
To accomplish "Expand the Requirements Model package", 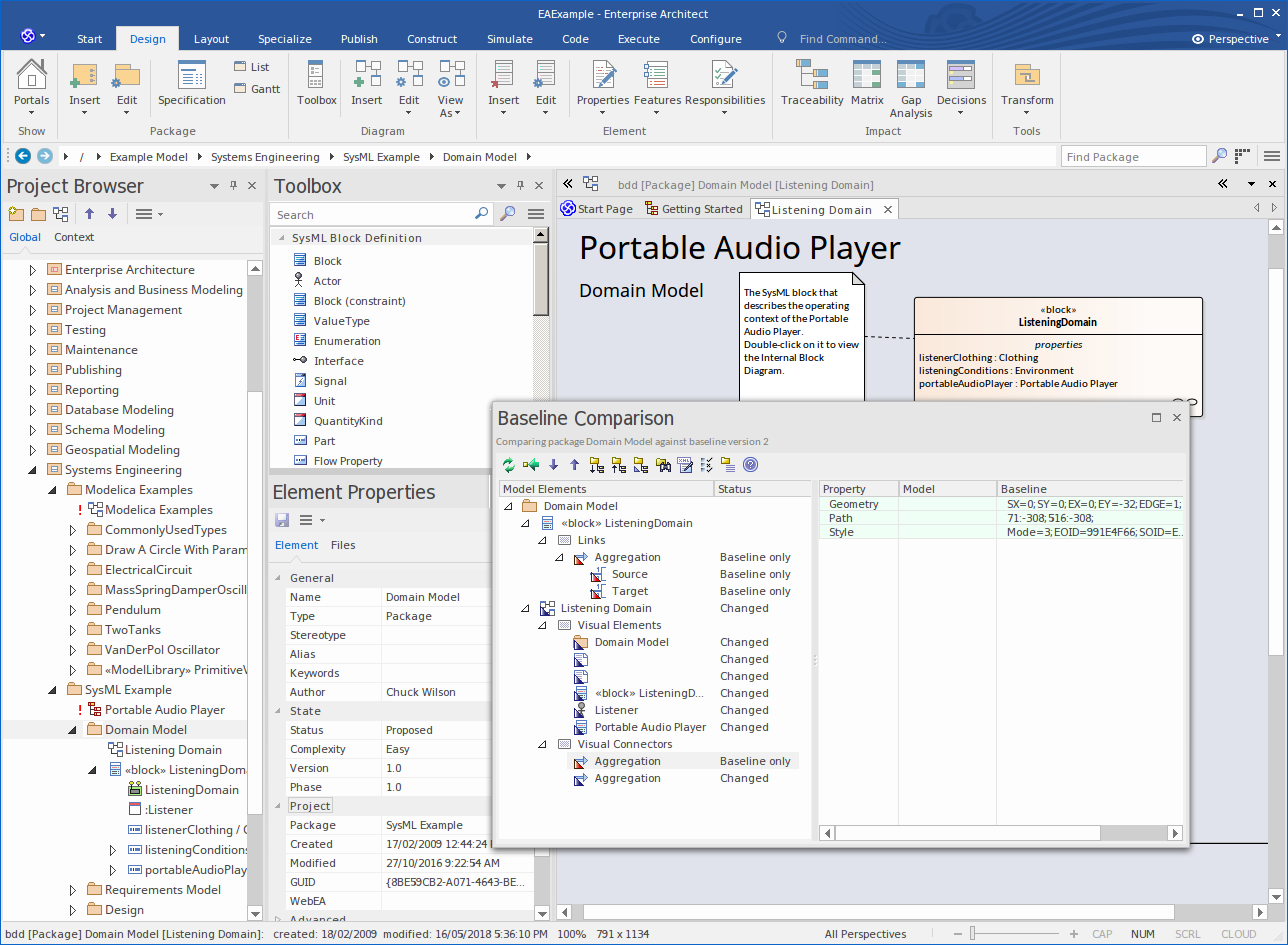I will click(x=73, y=890).
